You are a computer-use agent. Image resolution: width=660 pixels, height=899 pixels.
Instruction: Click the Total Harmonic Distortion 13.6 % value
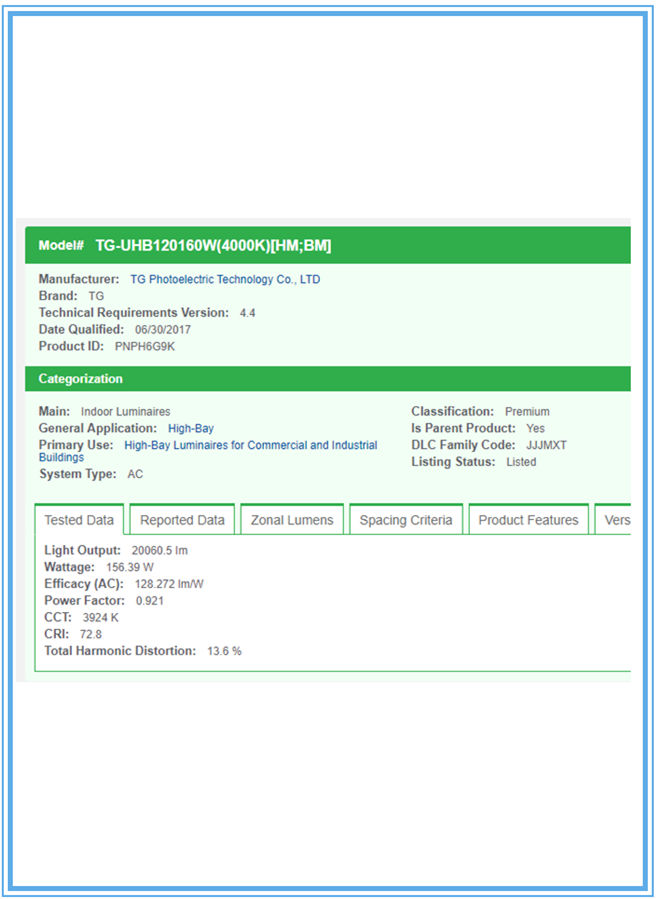224,651
